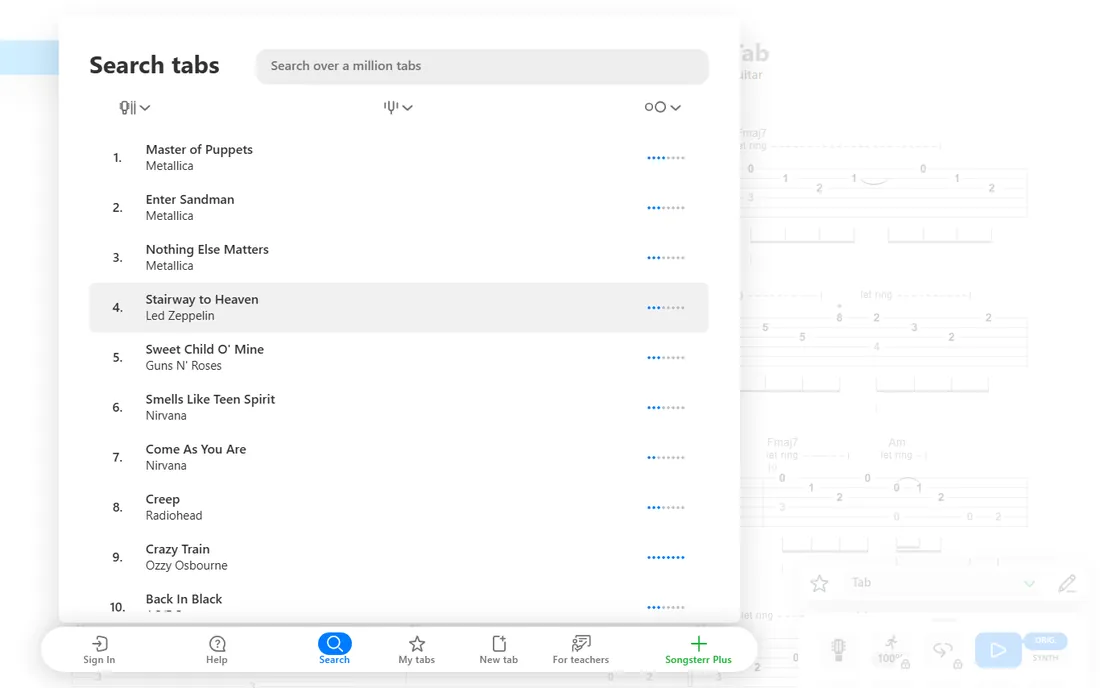The width and height of the screenshot is (1100, 688).
Task: Go to My tabs
Action: 417,649
